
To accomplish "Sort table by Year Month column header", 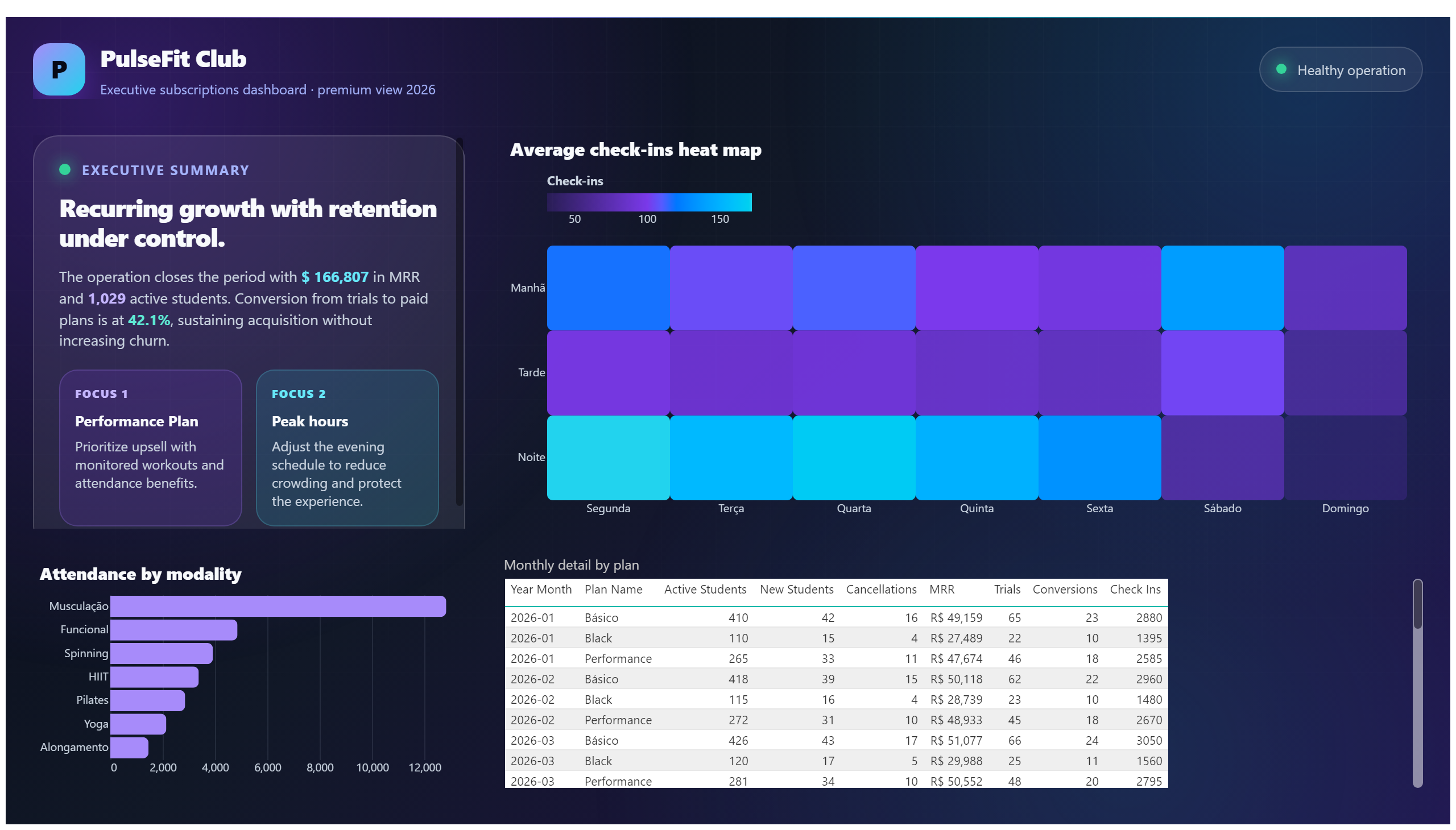I will (x=541, y=590).
